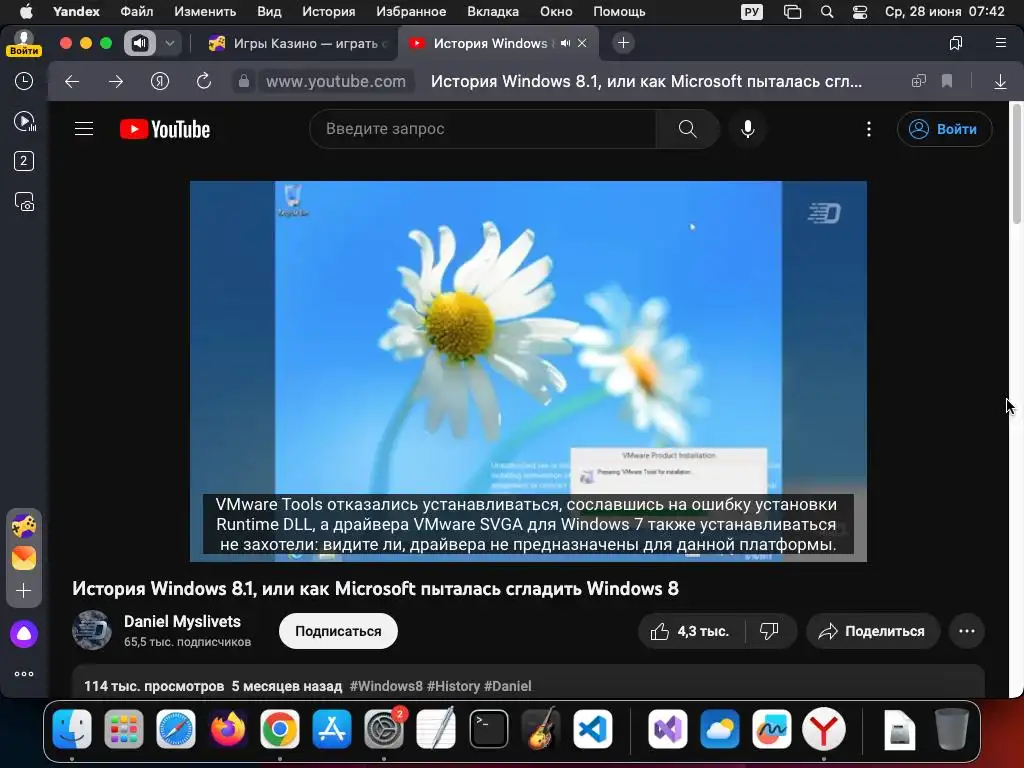Click the site security lock icon
1024x768 pixels.
[x=244, y=81]
